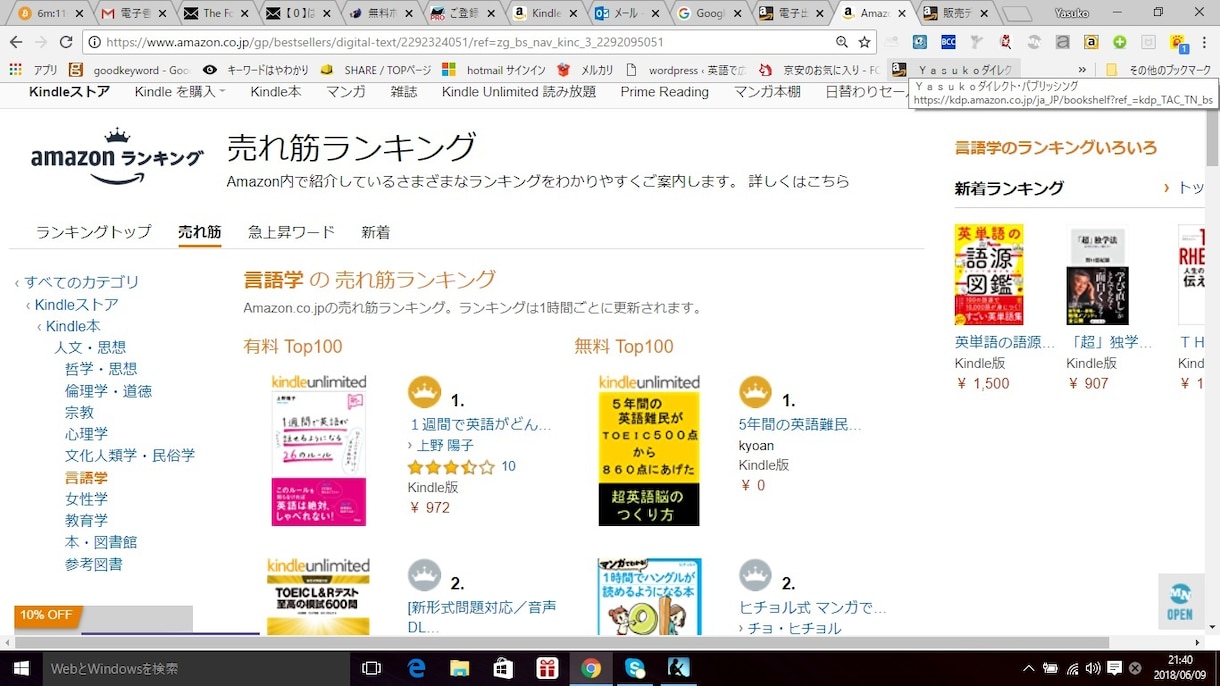Go up to Kindleストア category
1220x686 pixels.
[77, 304]
